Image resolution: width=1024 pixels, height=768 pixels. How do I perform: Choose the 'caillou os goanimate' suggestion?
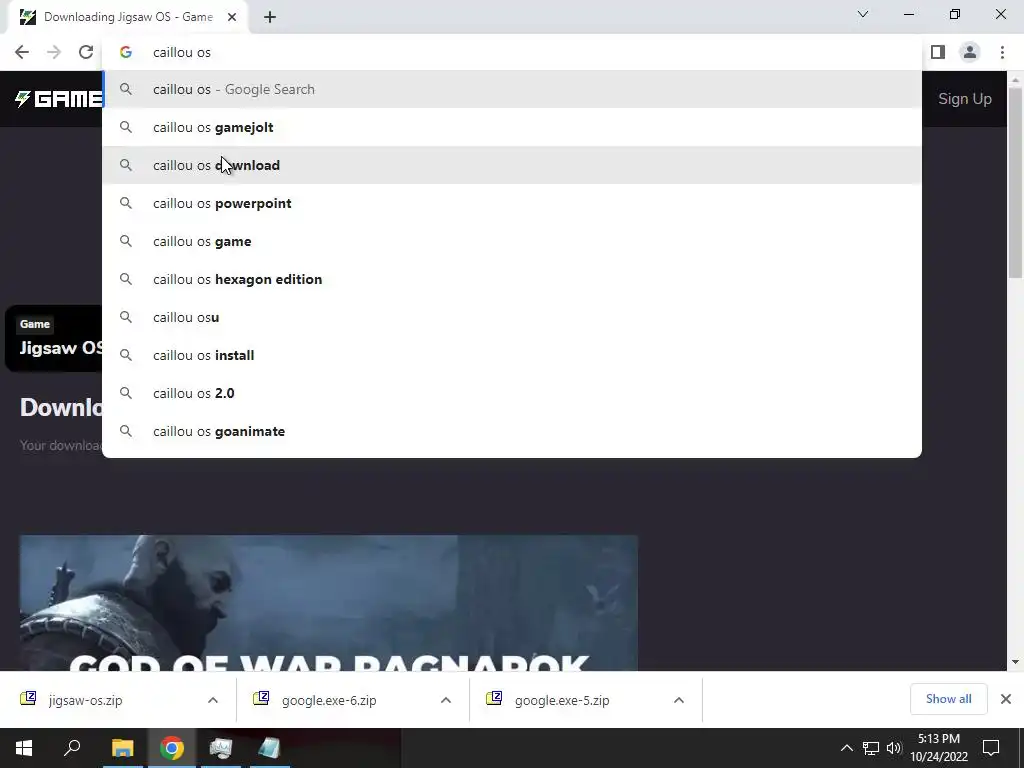[x=512, y=430]
